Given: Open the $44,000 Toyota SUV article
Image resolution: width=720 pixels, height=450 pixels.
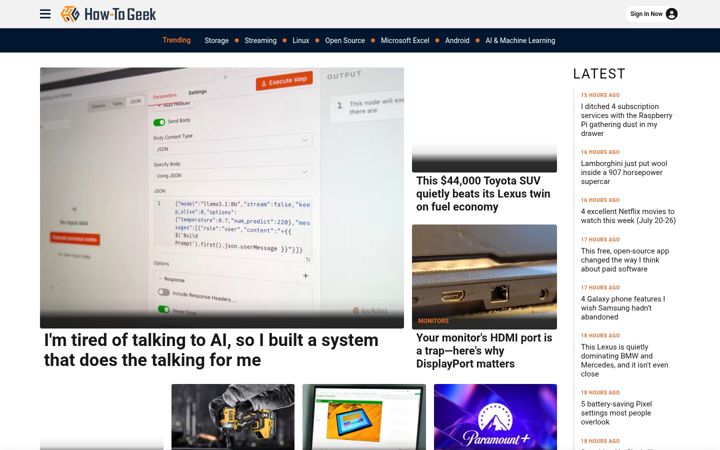Looking at the screenshot, I should (483, 194).
